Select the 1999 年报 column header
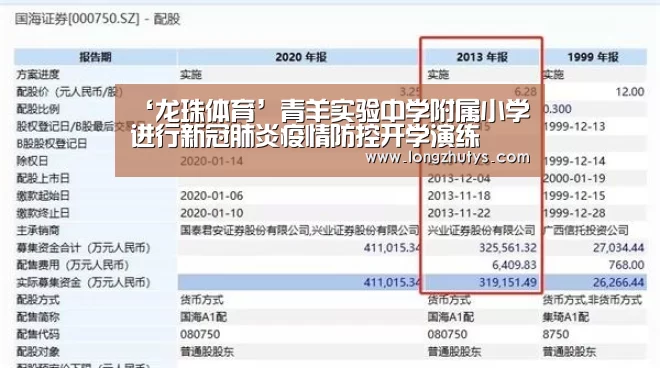Image resolution: width=660 pixels, height=368 pixels. (x=593, y=57)
